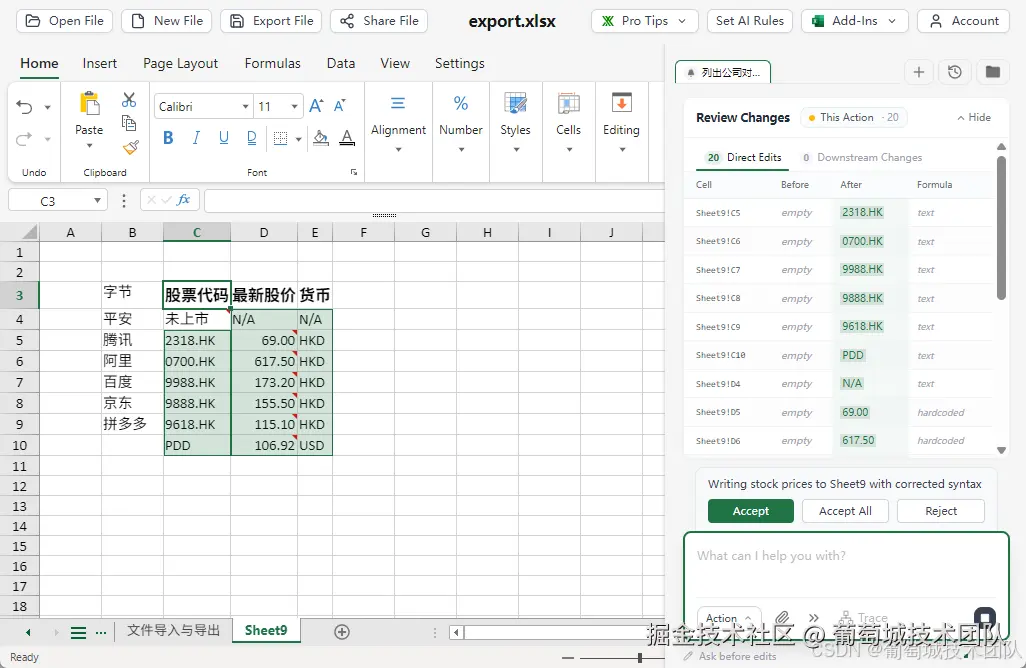Click the zoom slider in status bar
The height and width of the screenshot is (668, 1026).
pos(639,658)
